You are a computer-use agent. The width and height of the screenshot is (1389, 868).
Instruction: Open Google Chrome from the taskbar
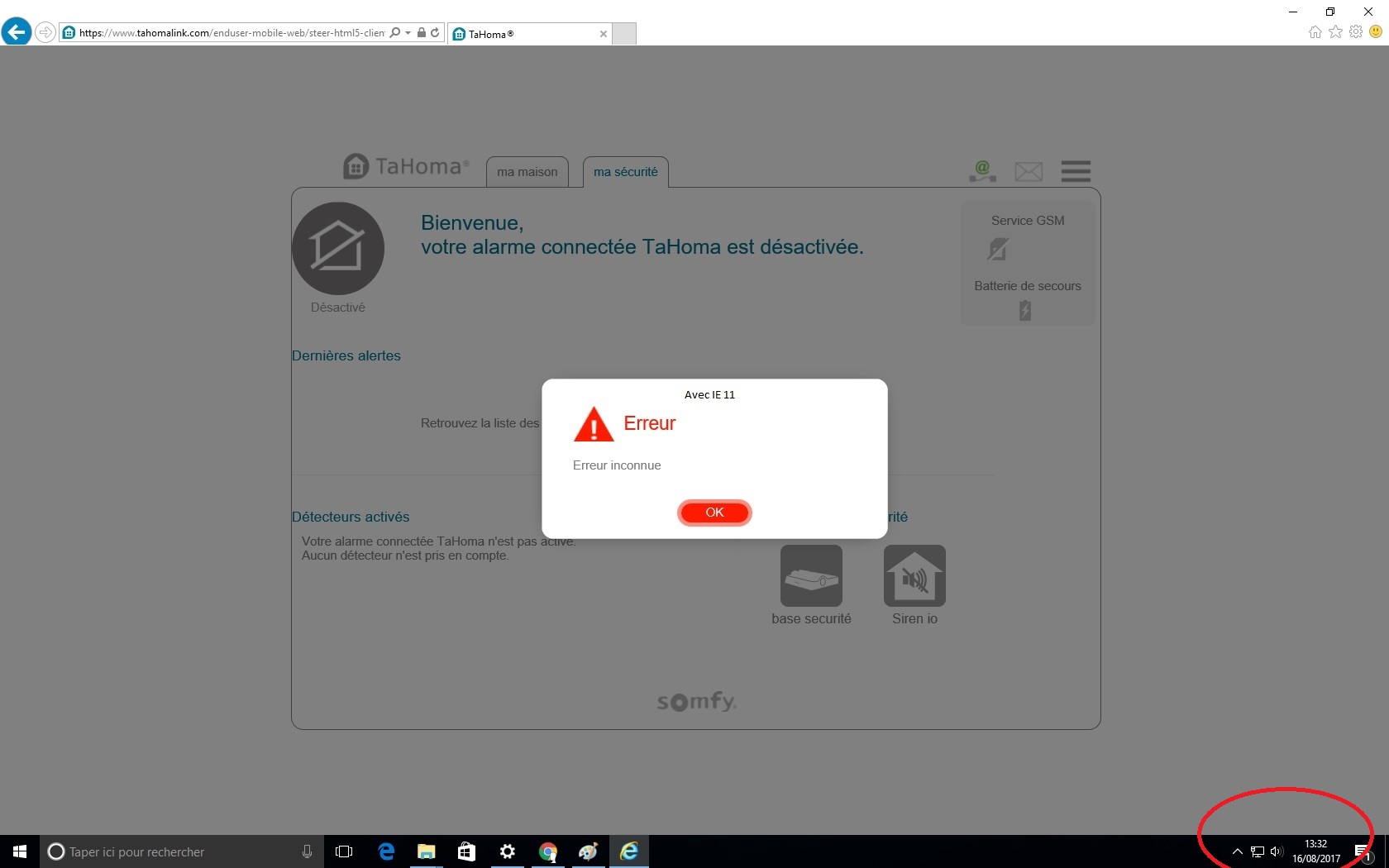click(548, 851)
